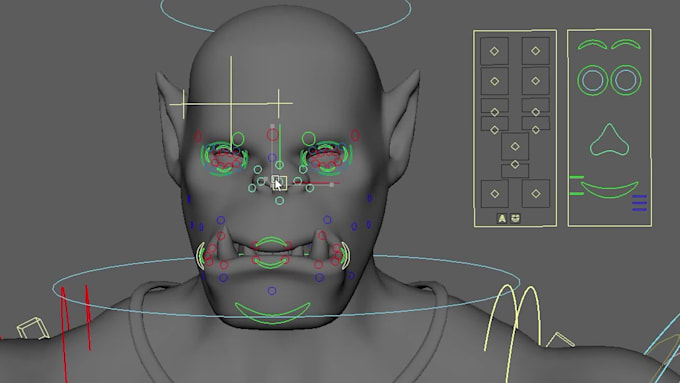Select the right green eyebrow curve in the face panel
The height and width of the screenshot is (383, 680).
[626, 44]
